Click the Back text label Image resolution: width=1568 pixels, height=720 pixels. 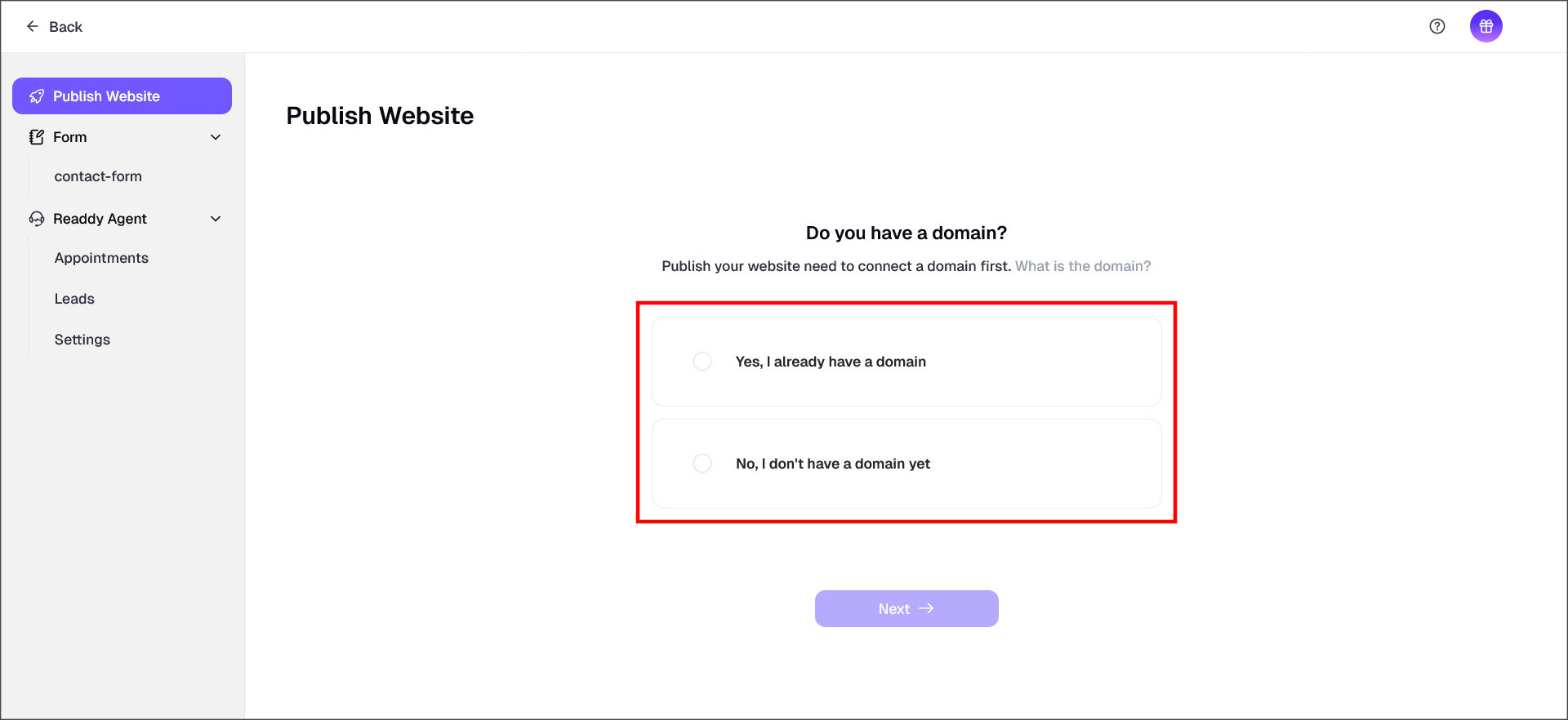pyautogui.click(x=65, y=27)
